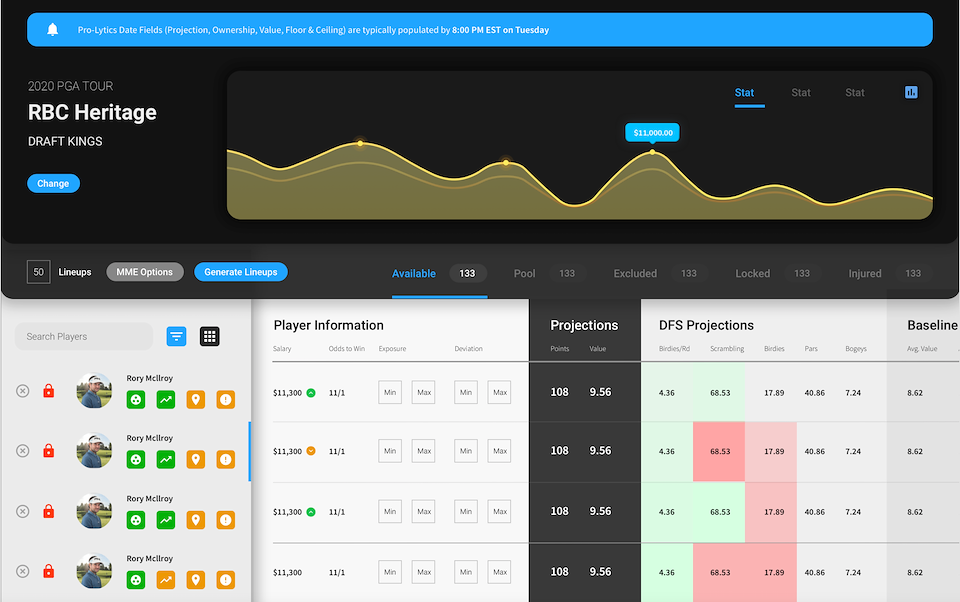
Task: Click the Deviation Min field in the first row
Action: click(466, 393)
